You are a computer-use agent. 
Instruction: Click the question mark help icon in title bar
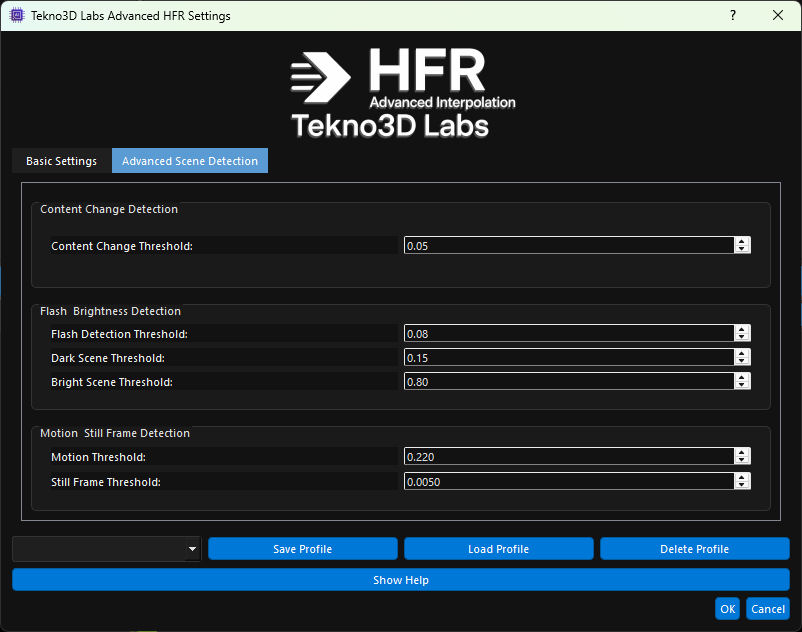pos(733,15)
